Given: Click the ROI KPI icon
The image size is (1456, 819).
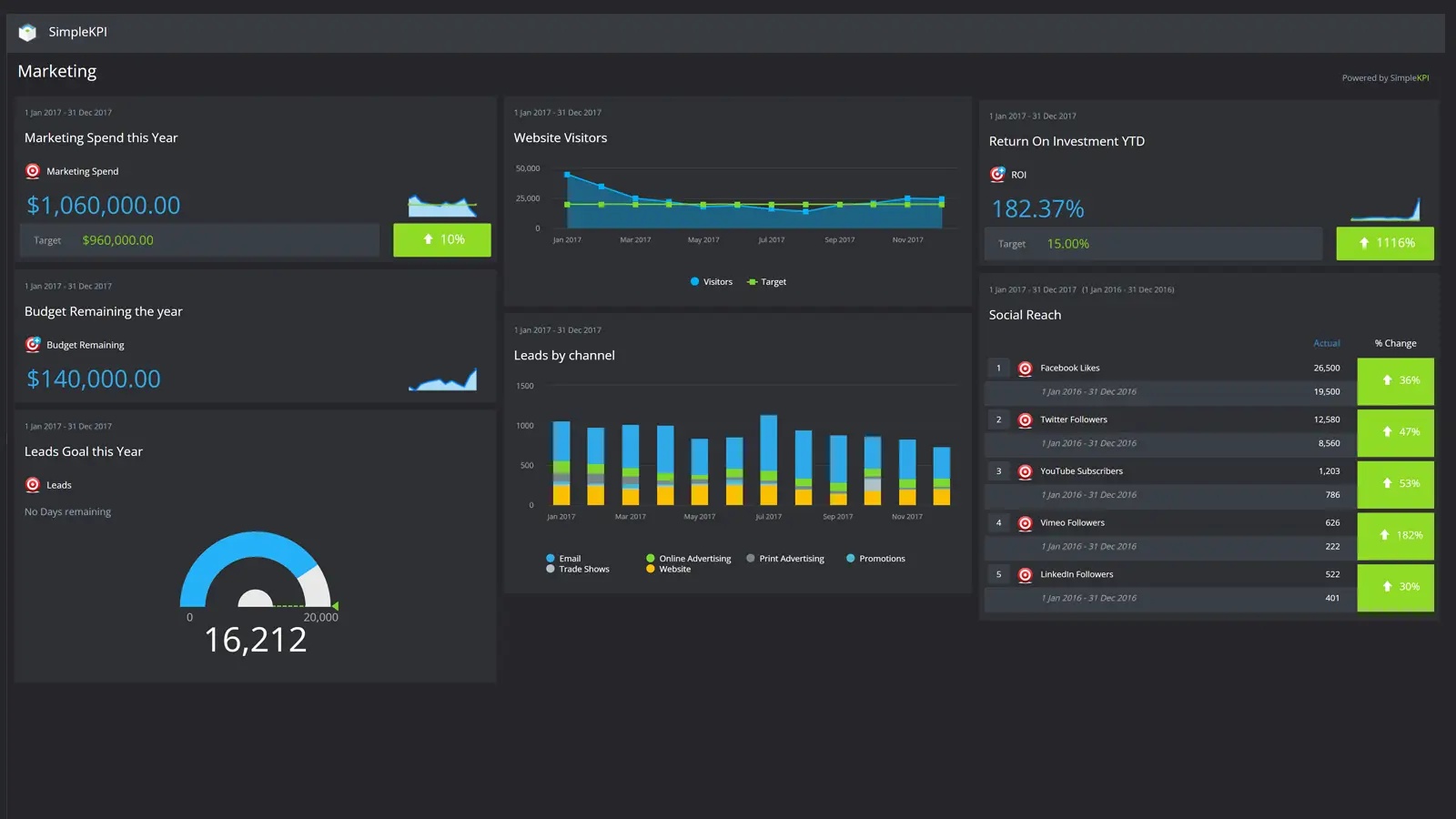Looking at the screenshot, I should [x=997, y=175].
